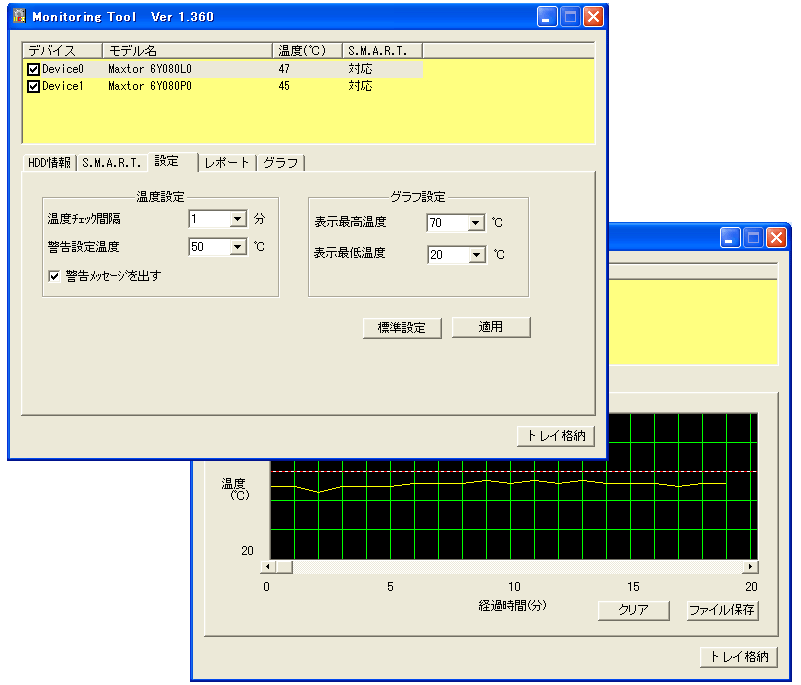Click トレイ格納 in the background graph window
Screen dimensions: 801x685
(x=739, y=656)
